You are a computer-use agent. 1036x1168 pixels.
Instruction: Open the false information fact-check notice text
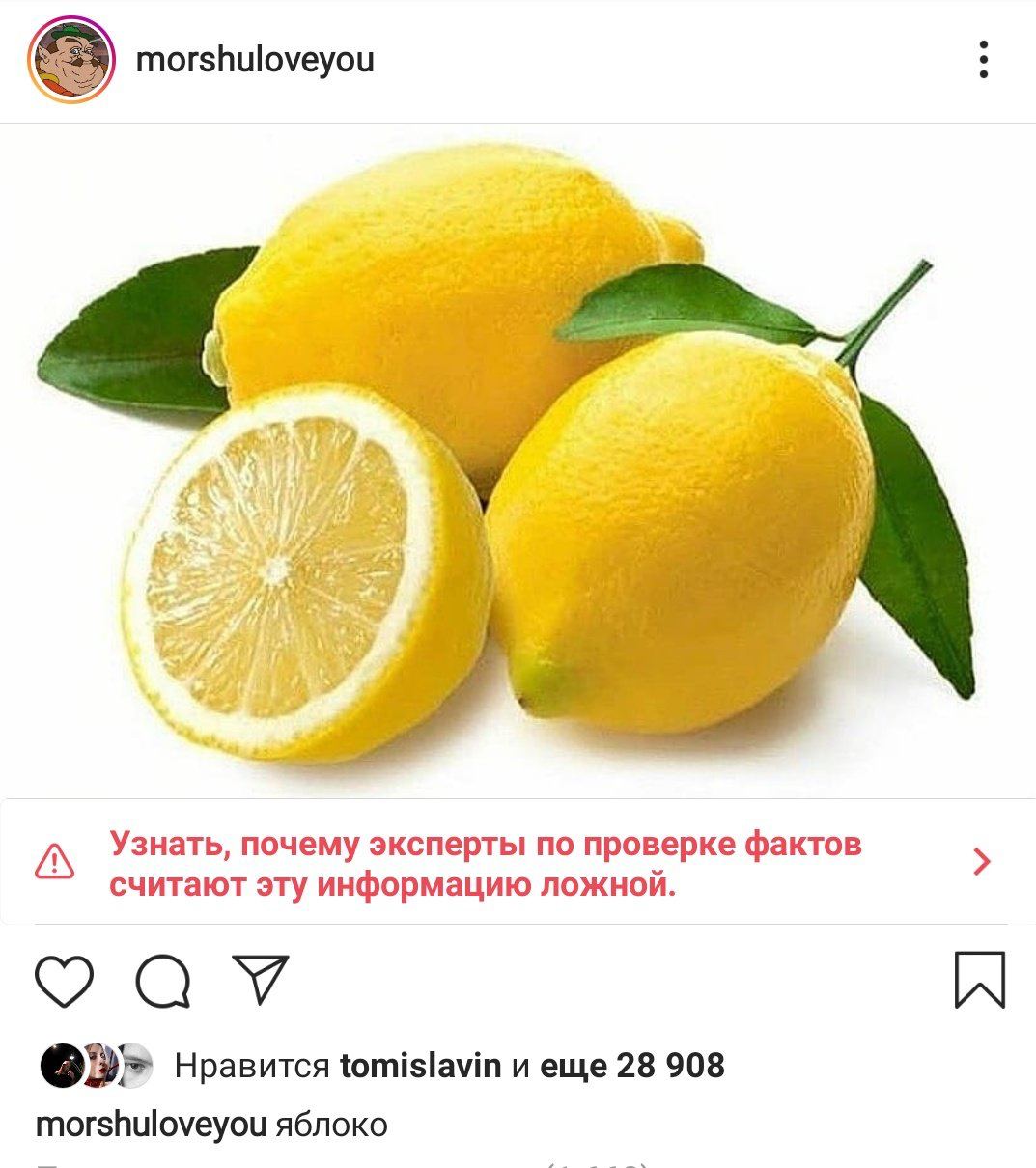coord(485,864)
